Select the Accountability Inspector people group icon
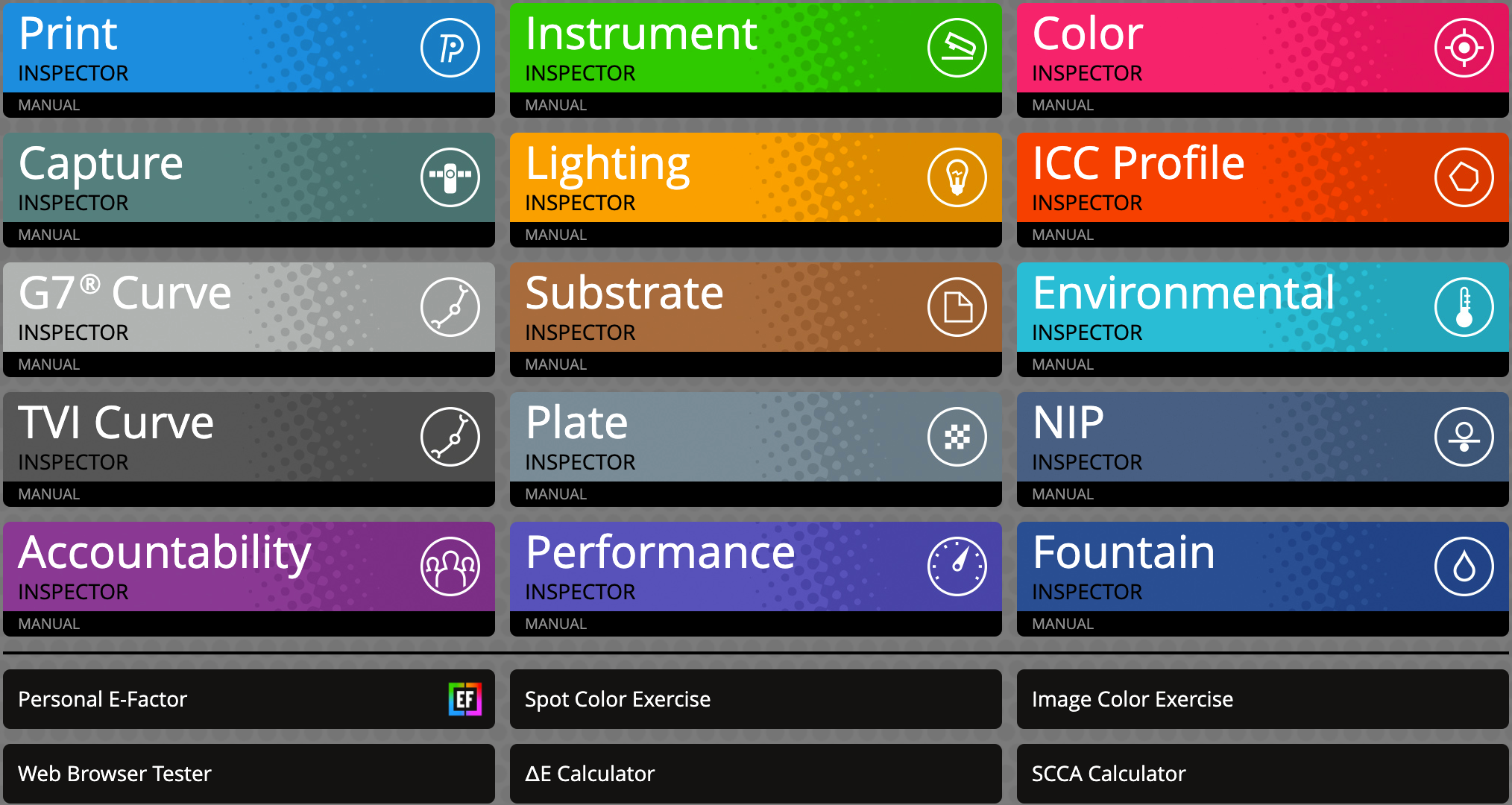The width and height of the screenshot is (1512, 805). click(450, 566)
